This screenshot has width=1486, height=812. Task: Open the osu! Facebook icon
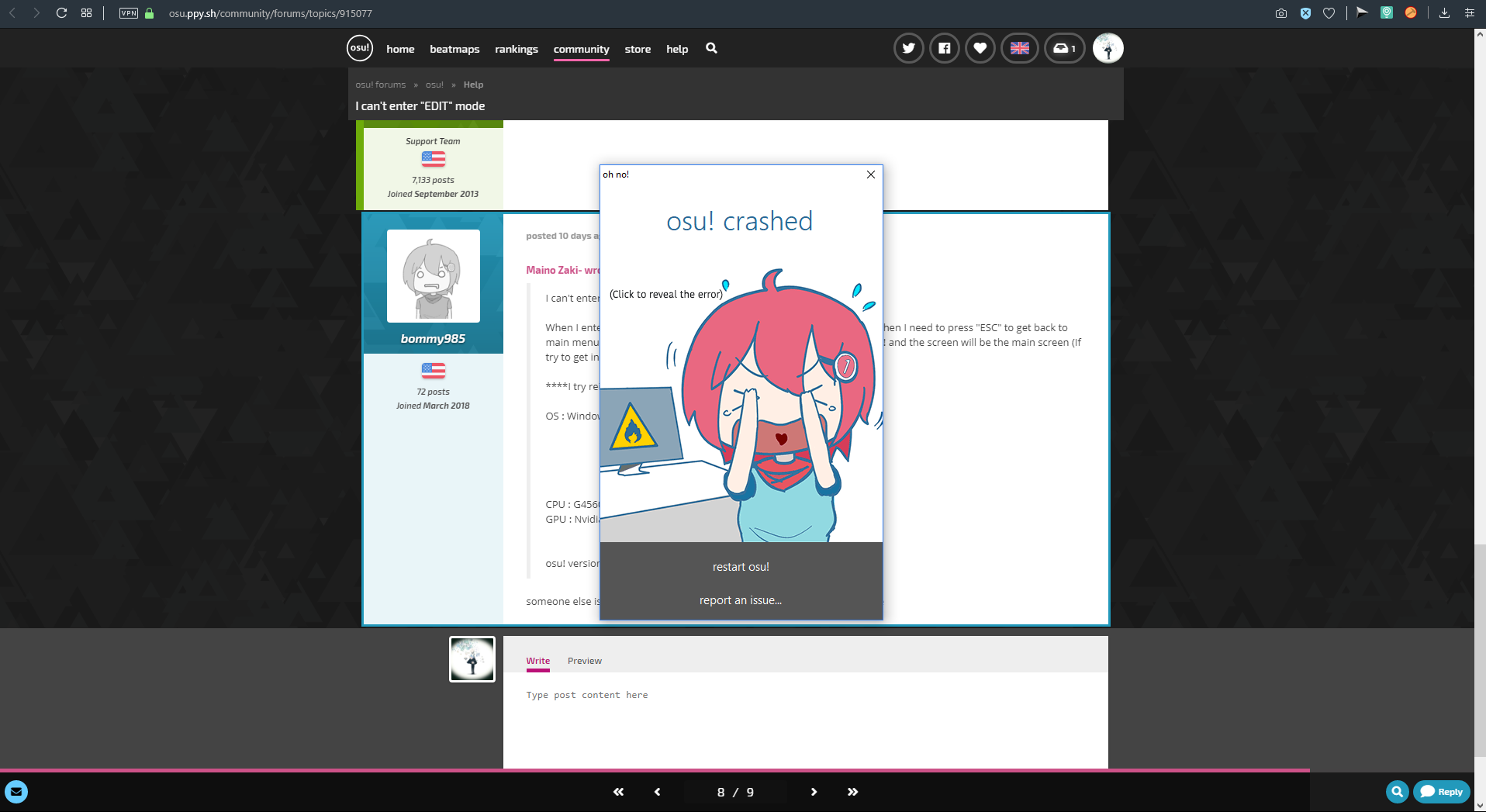click(944, 48)
